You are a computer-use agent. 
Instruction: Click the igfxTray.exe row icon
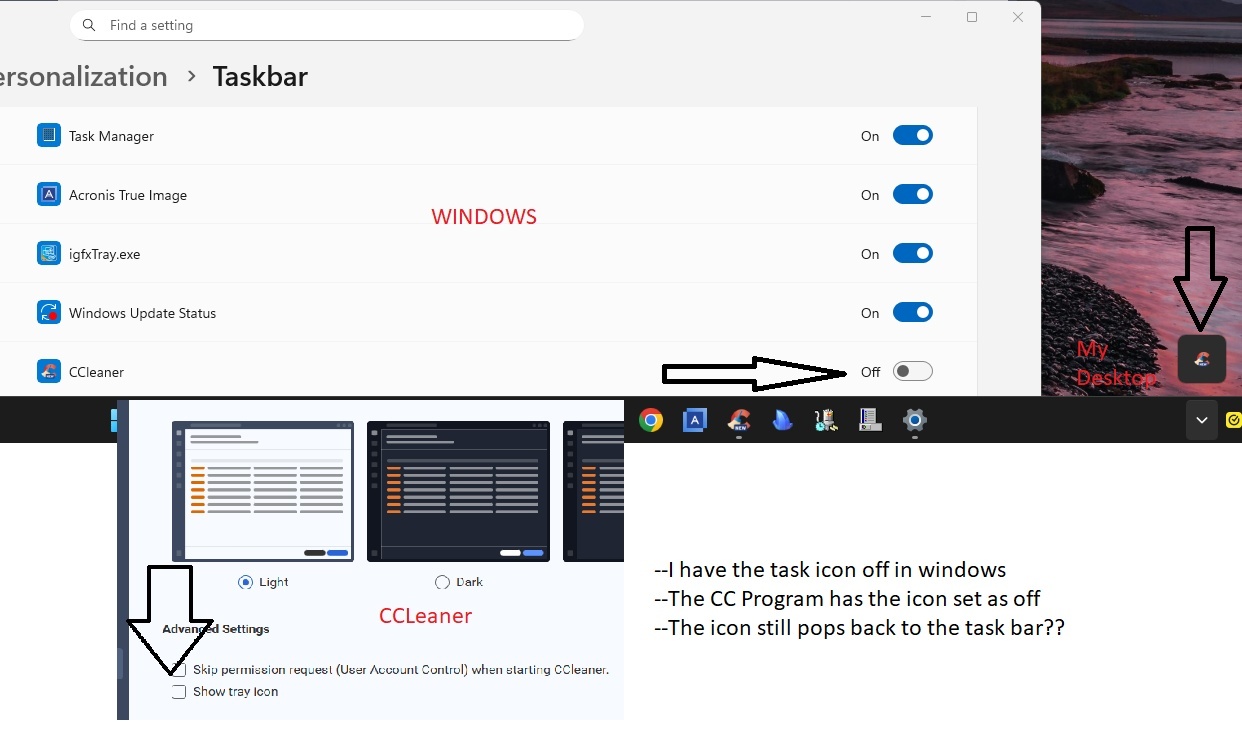[49, 254]
